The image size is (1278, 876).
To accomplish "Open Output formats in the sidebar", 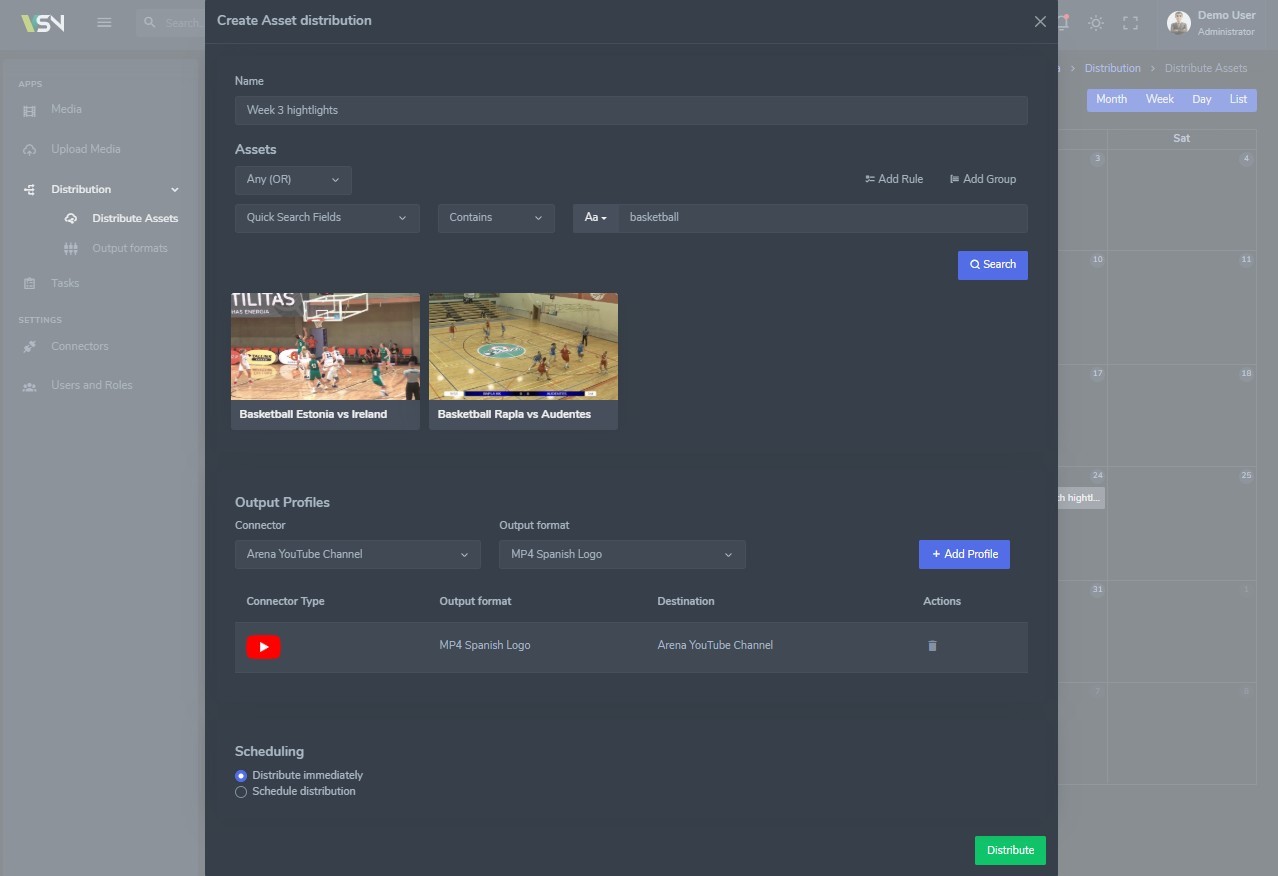I will click(x=130, y=248).
